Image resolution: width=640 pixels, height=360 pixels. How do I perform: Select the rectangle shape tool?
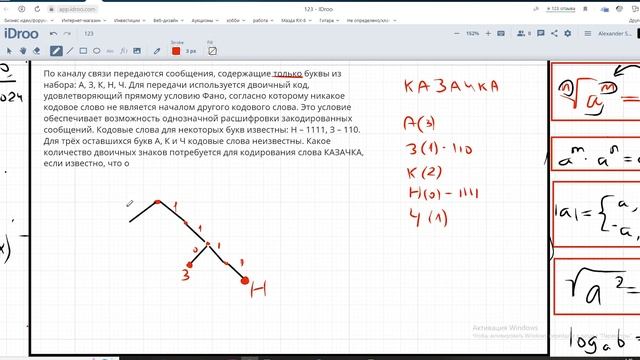tap(83, 51)
